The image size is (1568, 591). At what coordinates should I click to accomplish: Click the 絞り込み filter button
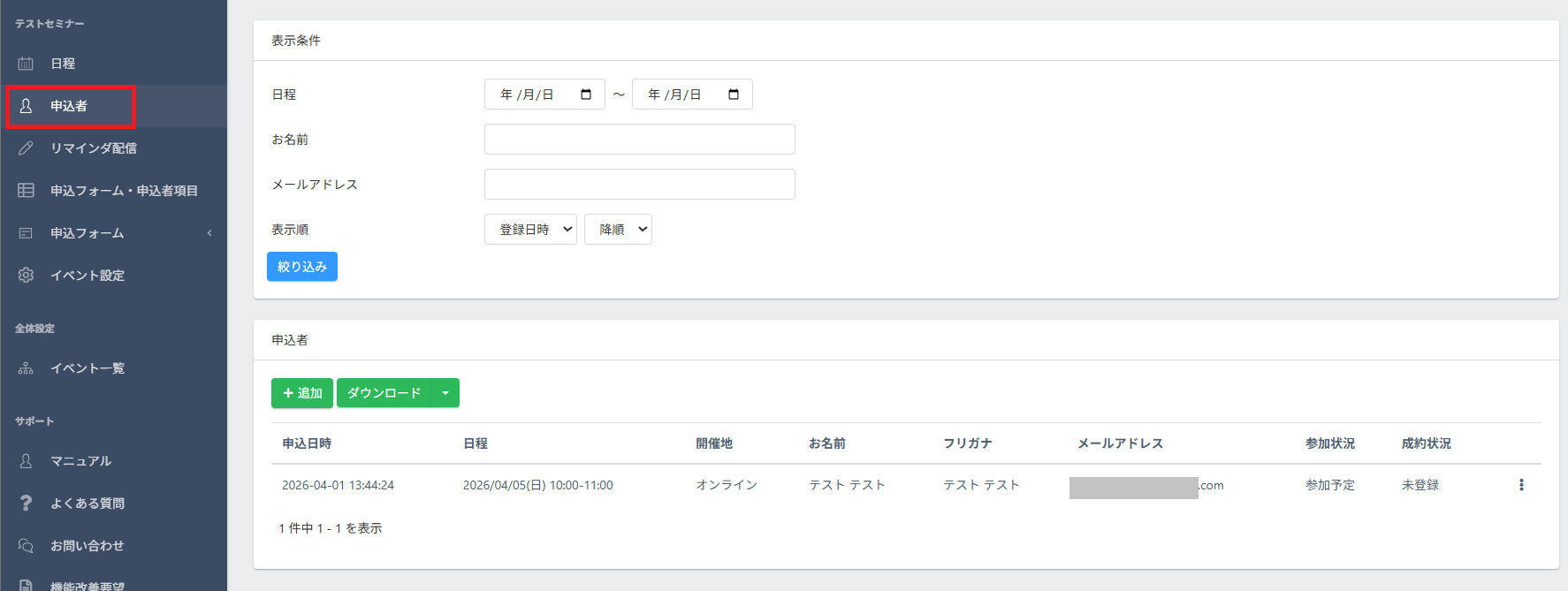(x=302, y=267)
